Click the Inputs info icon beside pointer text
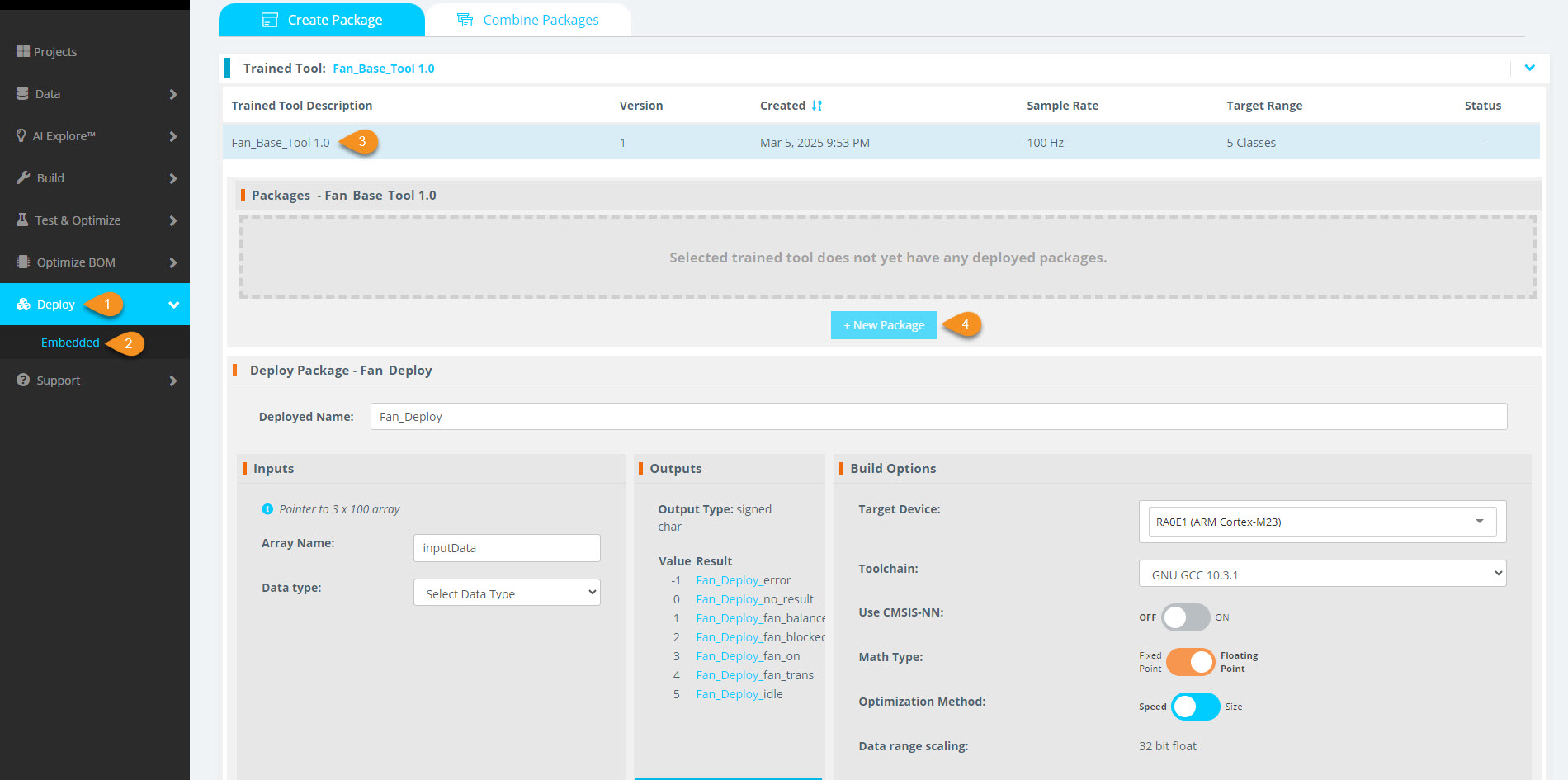This screenshot has height=780, width=1568. (x=267, y=509)
